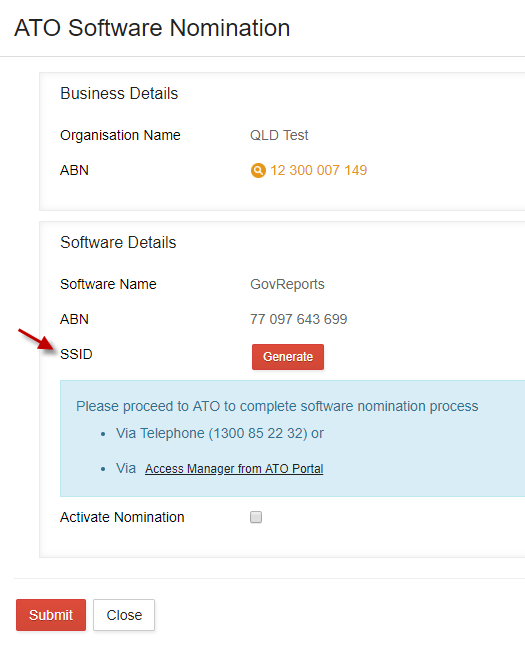
Task: Select the GovReports software name value
Action: [x=287, y=284]
